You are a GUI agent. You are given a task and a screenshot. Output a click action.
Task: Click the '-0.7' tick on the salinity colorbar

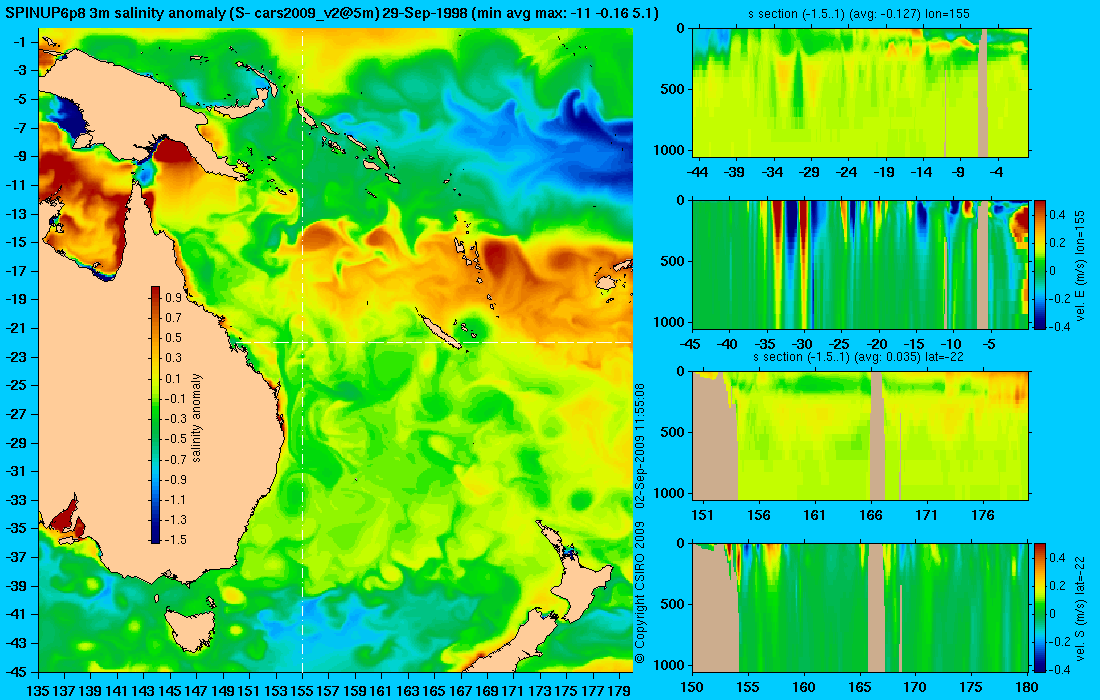click(x=175, y=459)
